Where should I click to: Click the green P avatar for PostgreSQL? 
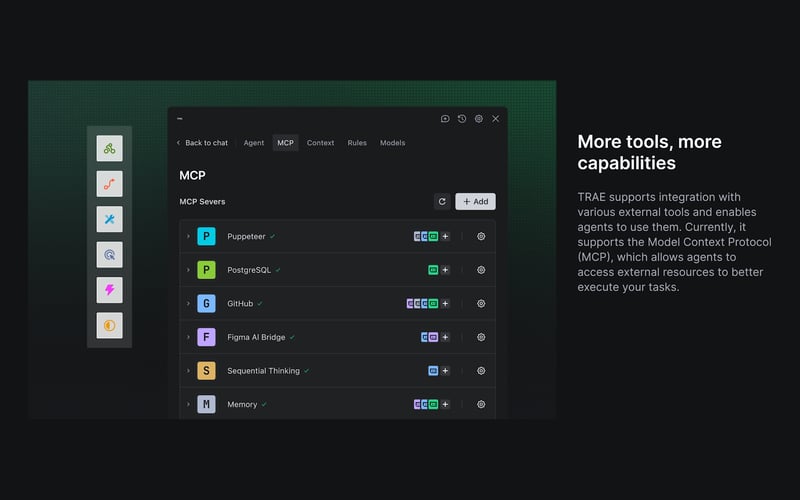pos(206,270)
